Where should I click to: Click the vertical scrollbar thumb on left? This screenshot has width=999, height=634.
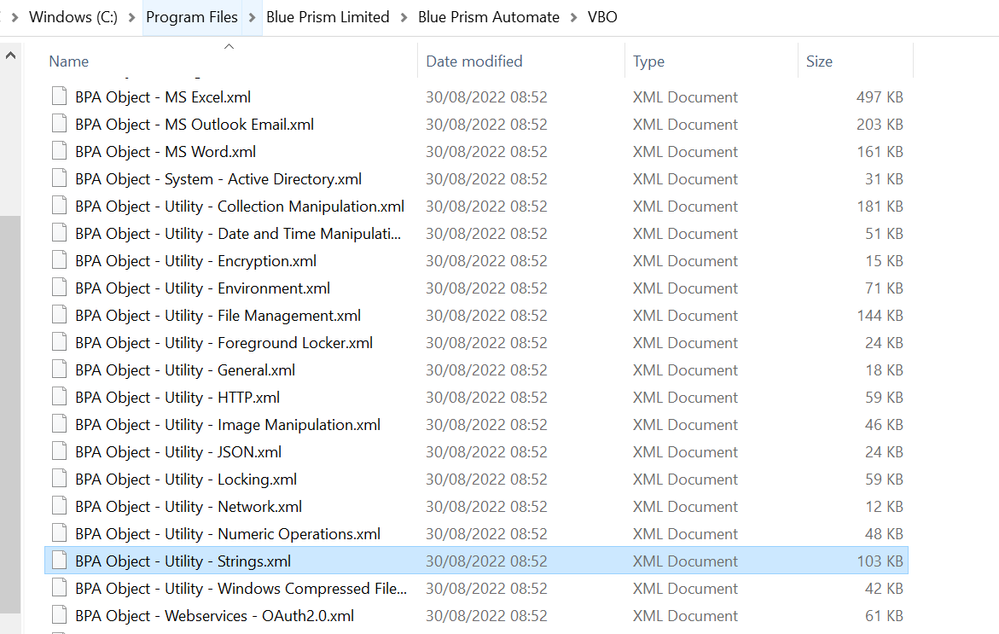point(10,414)
